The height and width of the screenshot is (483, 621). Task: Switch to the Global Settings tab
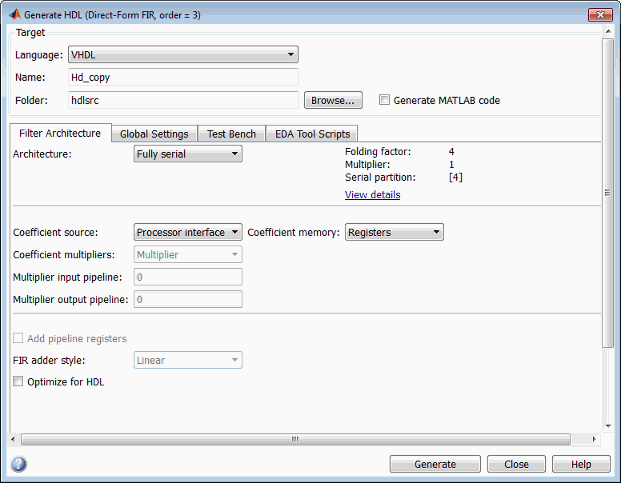coord(154,134)
